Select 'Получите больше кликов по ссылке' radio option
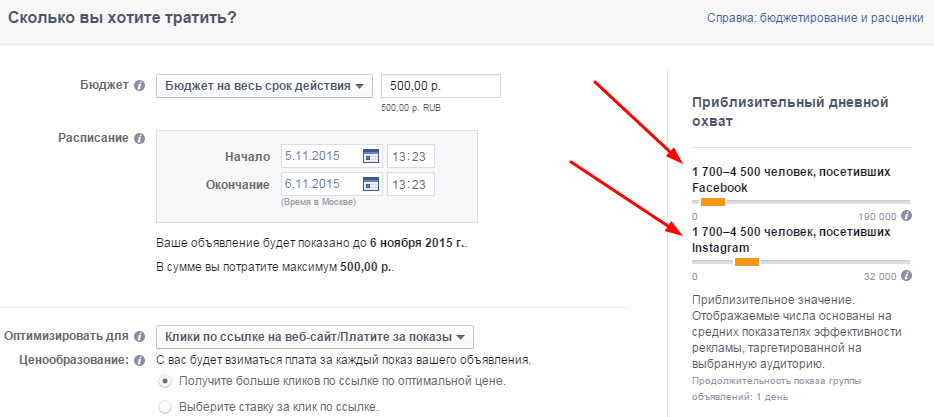 166,382
